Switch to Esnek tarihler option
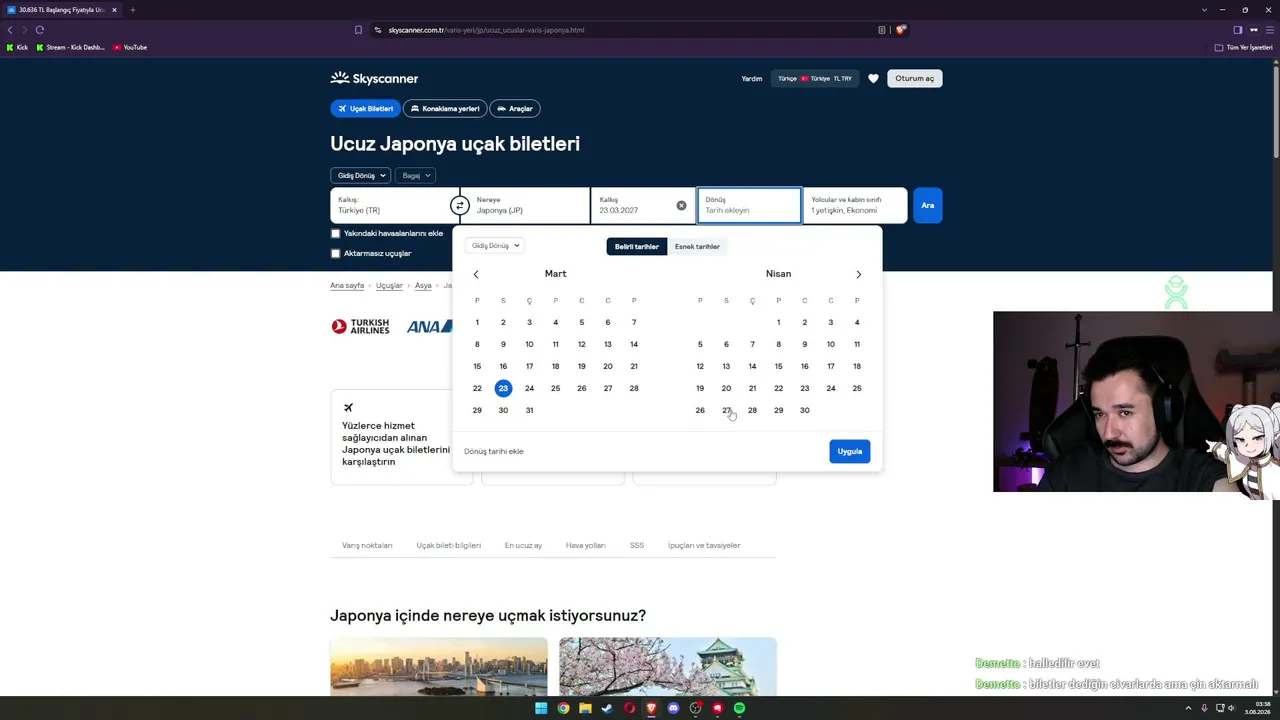Image resolution: width=1280 pixels, height=720 pixels. click(697, 246)
